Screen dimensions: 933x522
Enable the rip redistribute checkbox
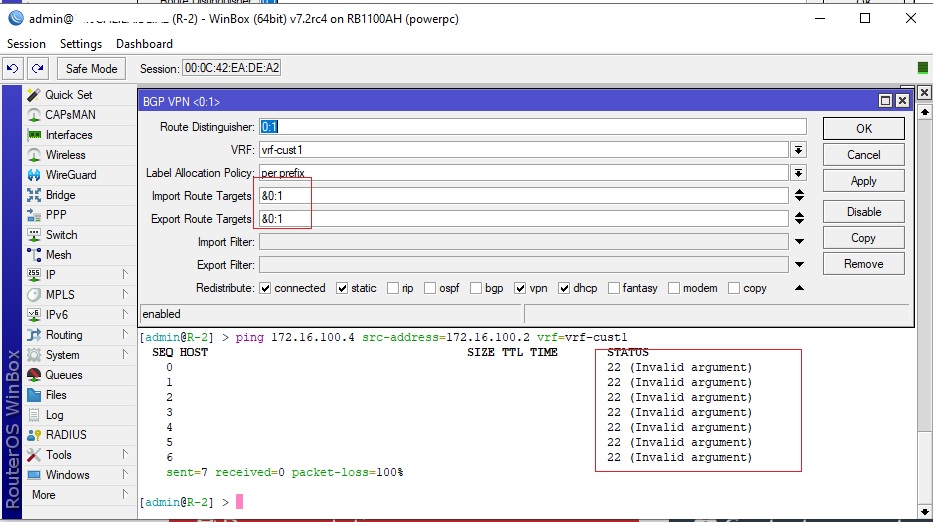pos(393,288)
